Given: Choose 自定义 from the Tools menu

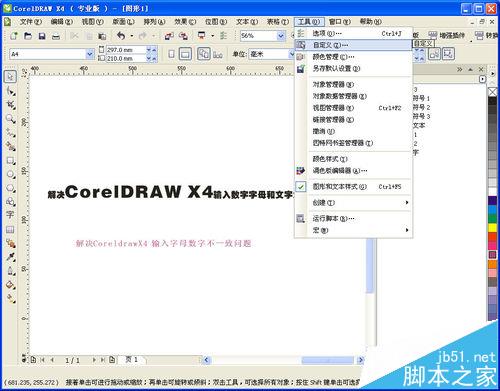Looking at the screenshot, I should 353,45.
